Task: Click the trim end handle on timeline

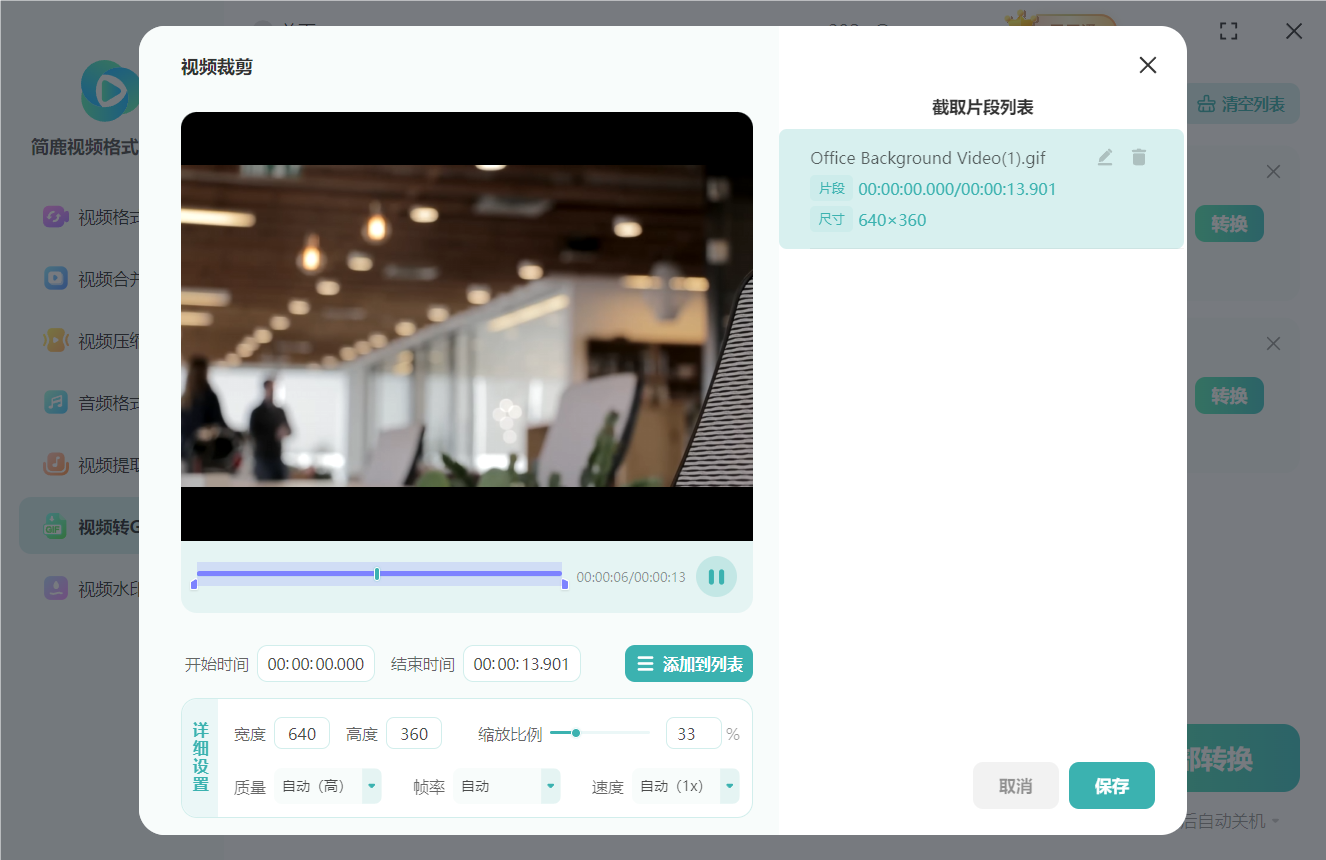Action: pyautogui.click(x=565, y=584)
